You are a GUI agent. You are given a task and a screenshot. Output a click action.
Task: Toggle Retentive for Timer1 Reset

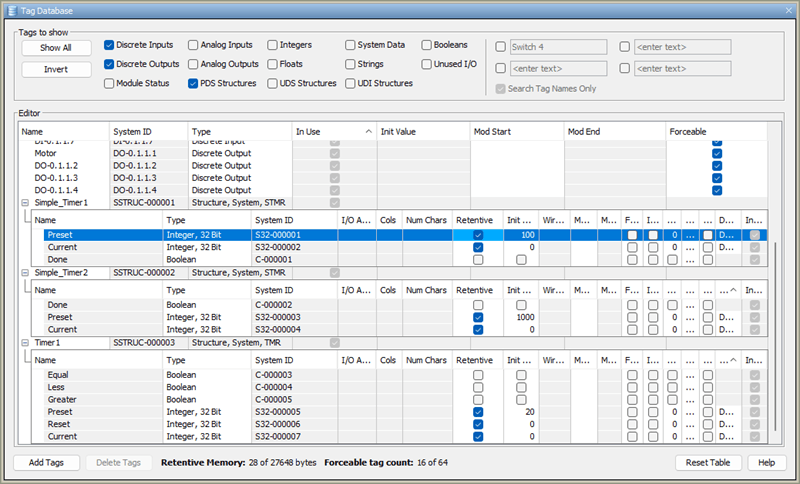pos(478,424)
